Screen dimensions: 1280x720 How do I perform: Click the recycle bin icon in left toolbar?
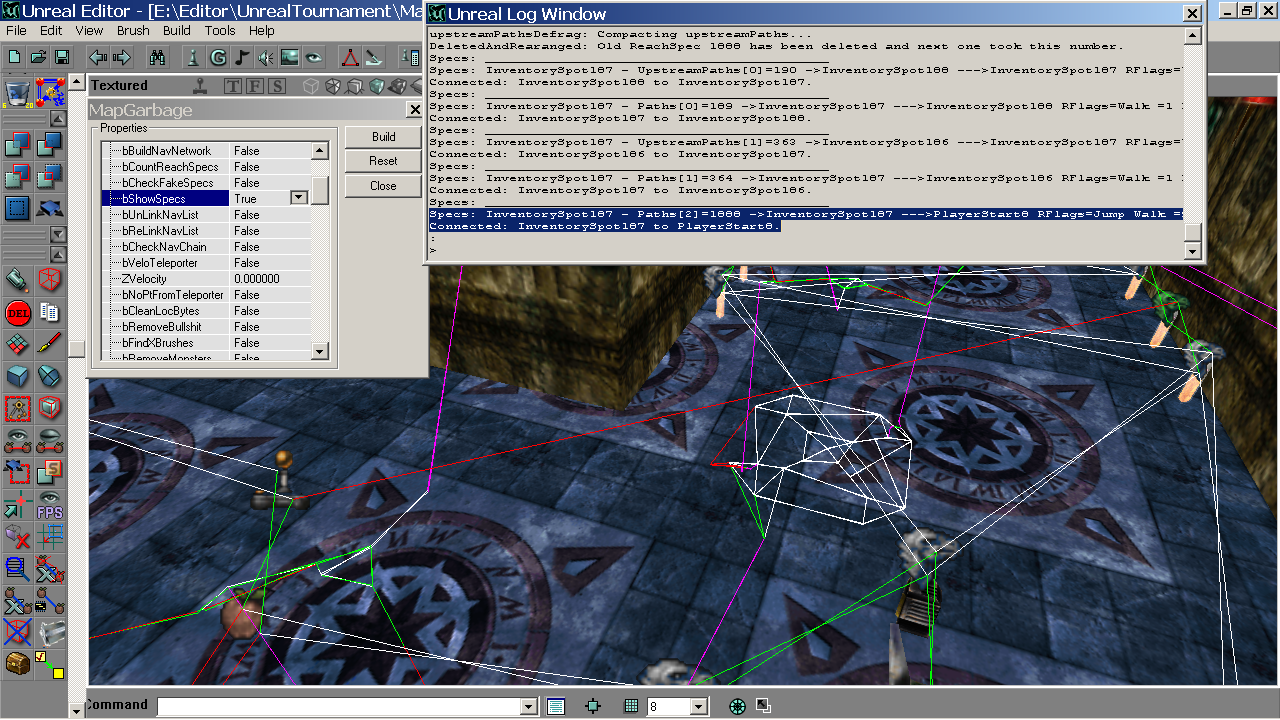pos(17,93)
